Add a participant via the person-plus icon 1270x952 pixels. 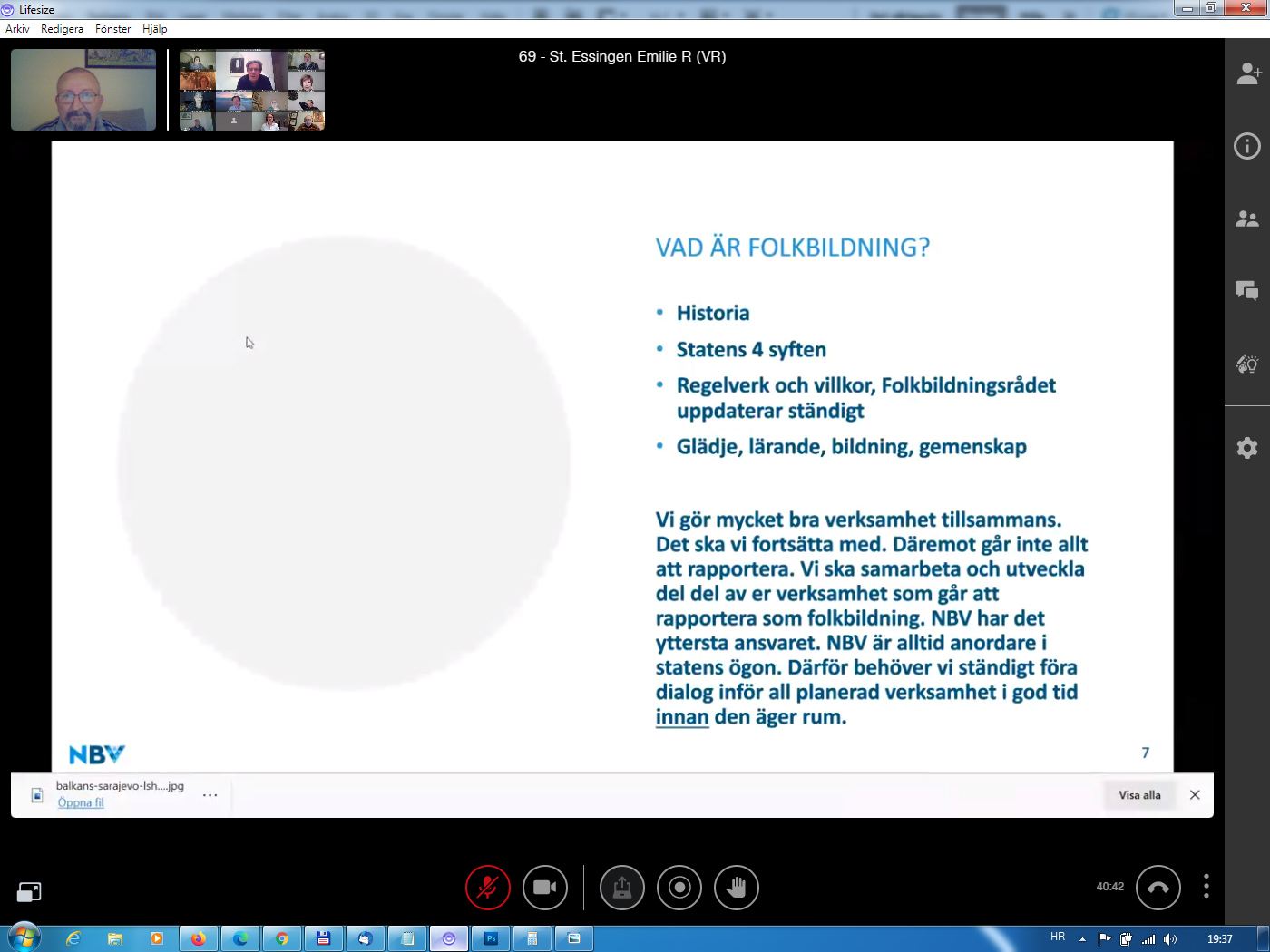(1248, 73)
